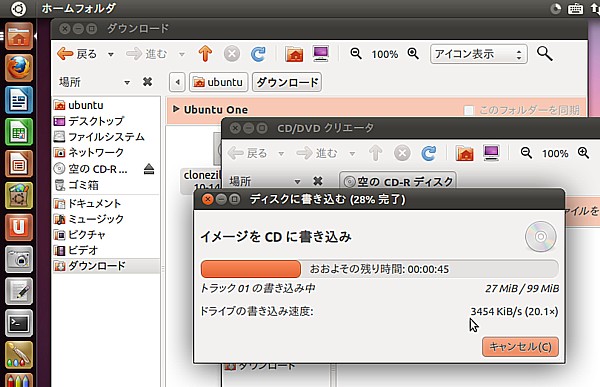Click ubuntu path bar button
The height and width of the screenshot is (387, 600).
pos(218,82)
